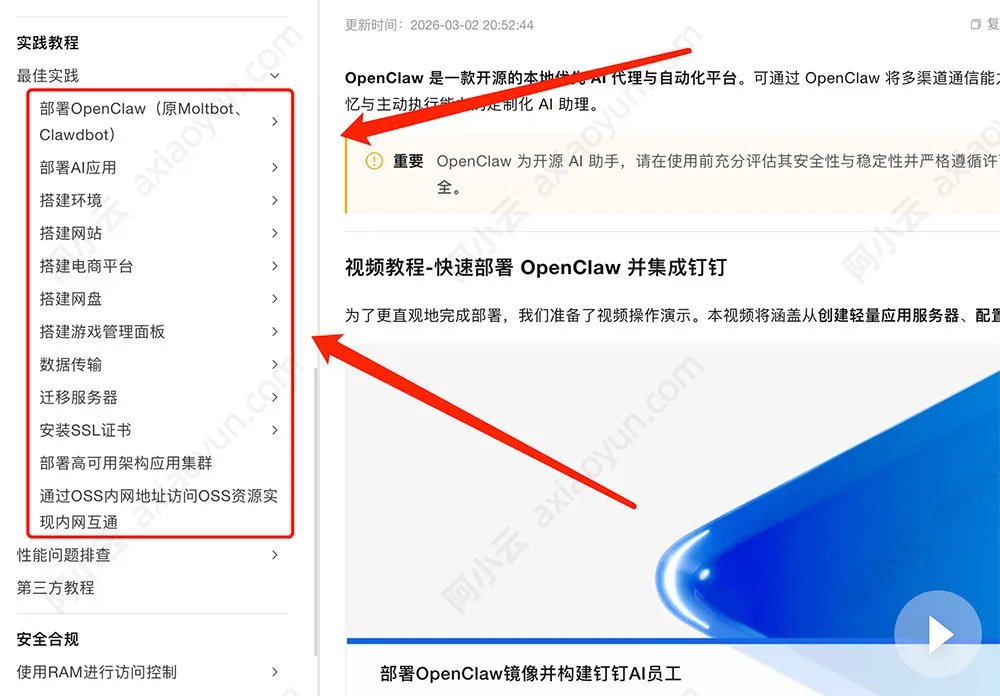1000x696 pixels.
Task: Open the 第三方教程 entry
Action: pyautogui.click(x=55, y=588)
